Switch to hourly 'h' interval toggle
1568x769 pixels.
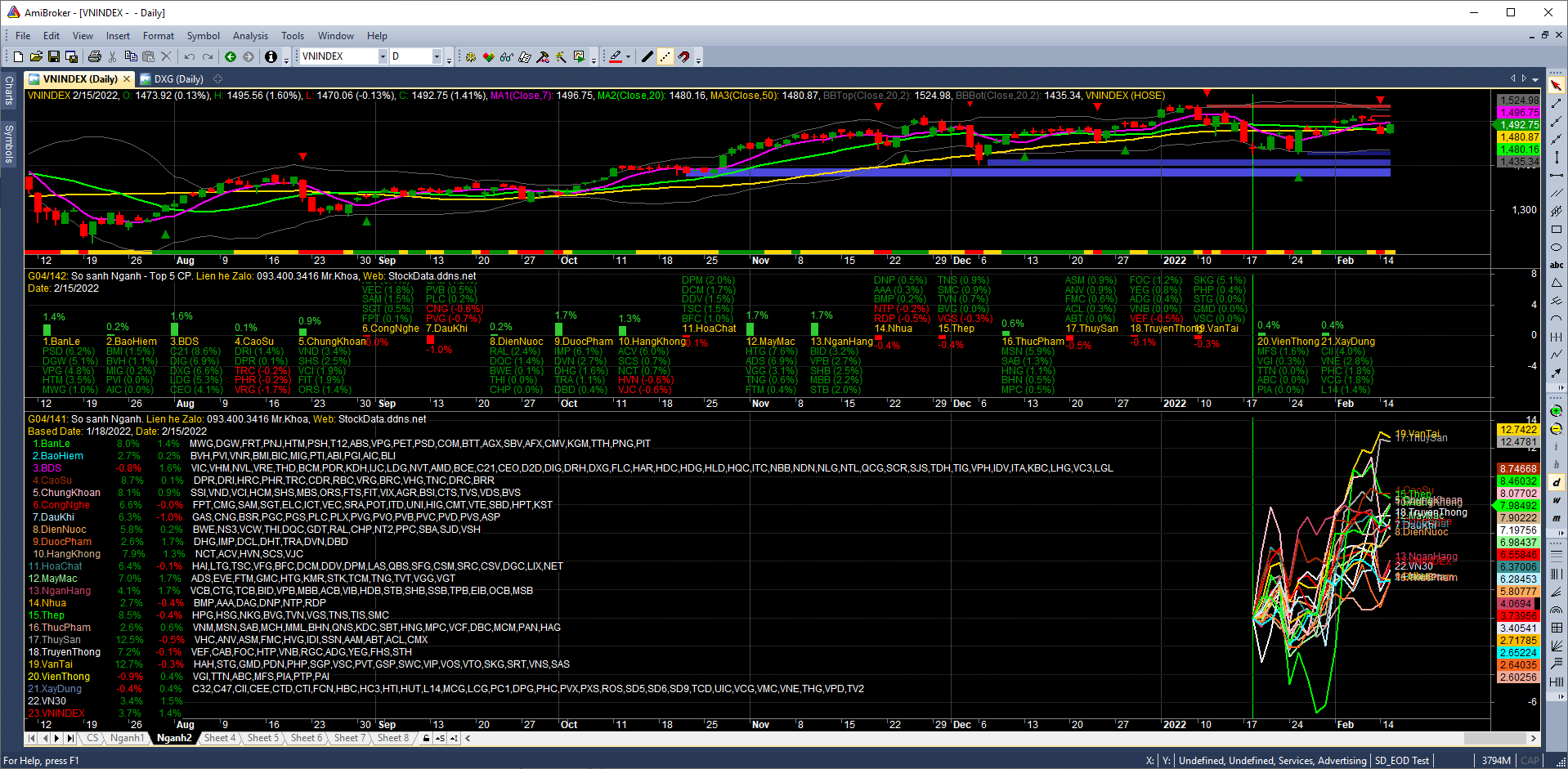click(x=1556, y=463)
